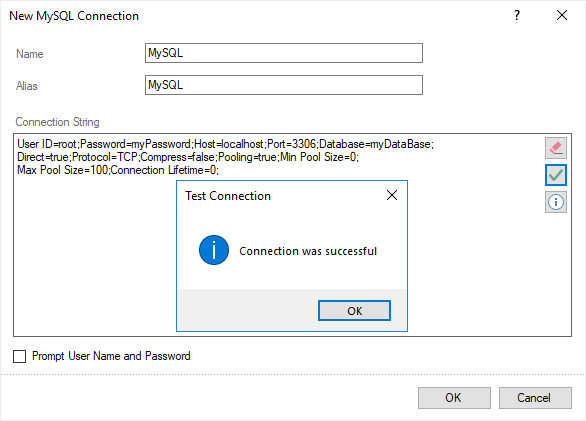Cancel the new MySQL connection

(535, 398)
